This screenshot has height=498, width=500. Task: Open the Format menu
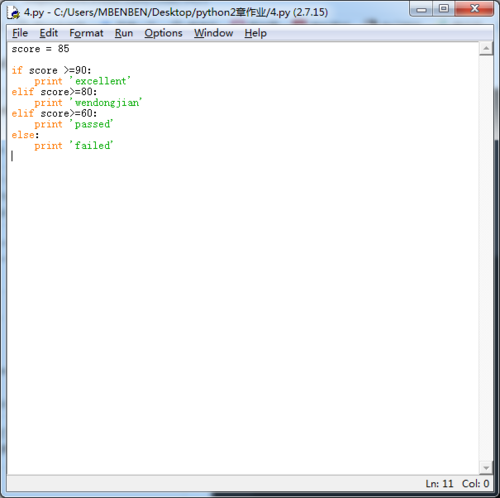pos(86,33)
